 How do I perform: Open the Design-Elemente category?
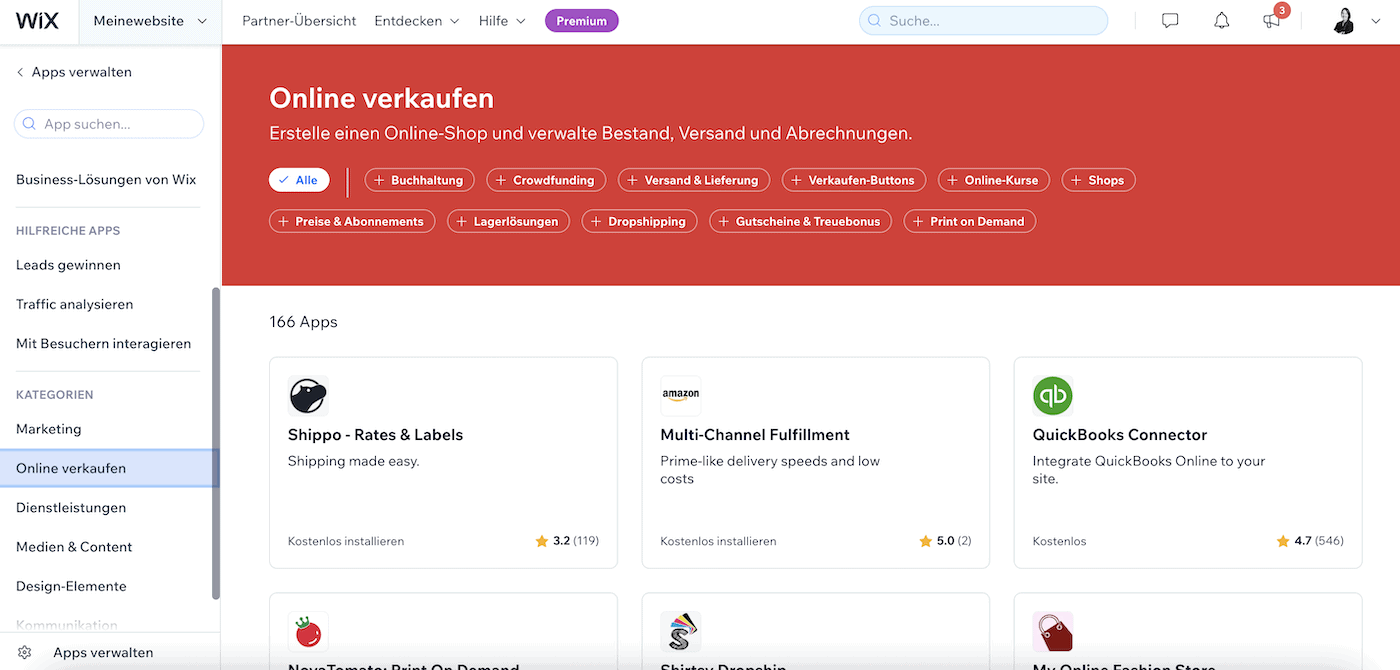coord(71,586)
